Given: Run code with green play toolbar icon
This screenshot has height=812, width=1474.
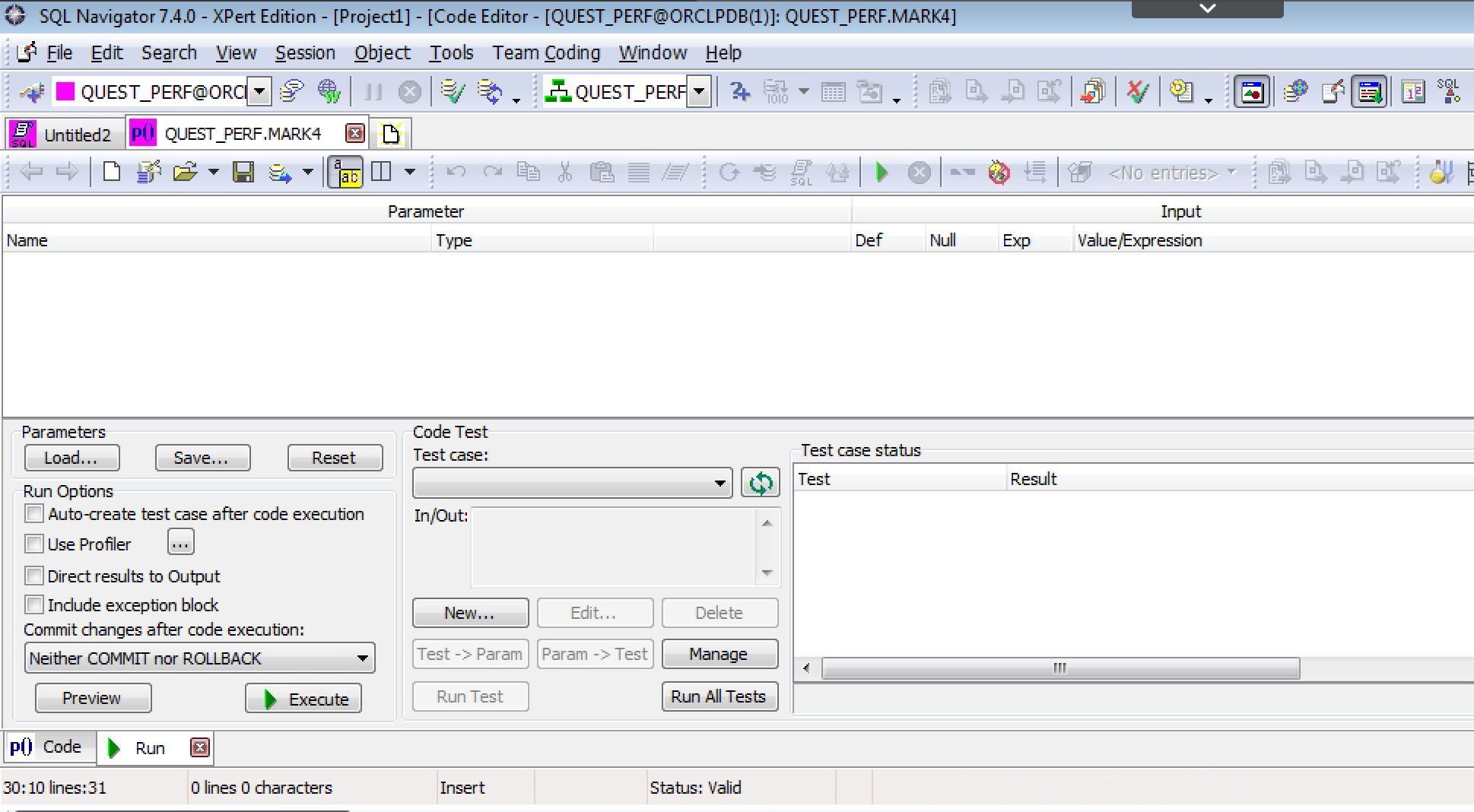Looking at the screenshot, I should click(x=882, y=173).
